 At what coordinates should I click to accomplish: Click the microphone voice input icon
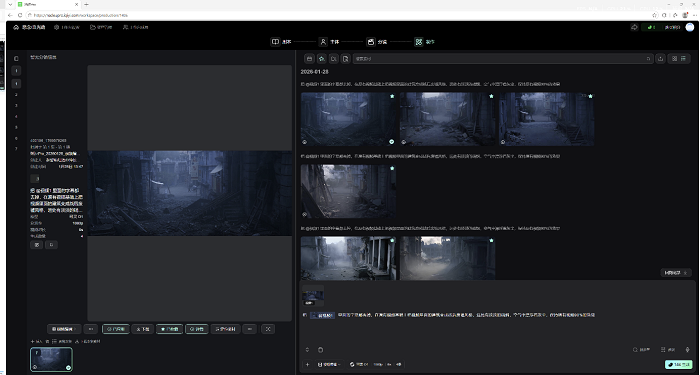688,350
